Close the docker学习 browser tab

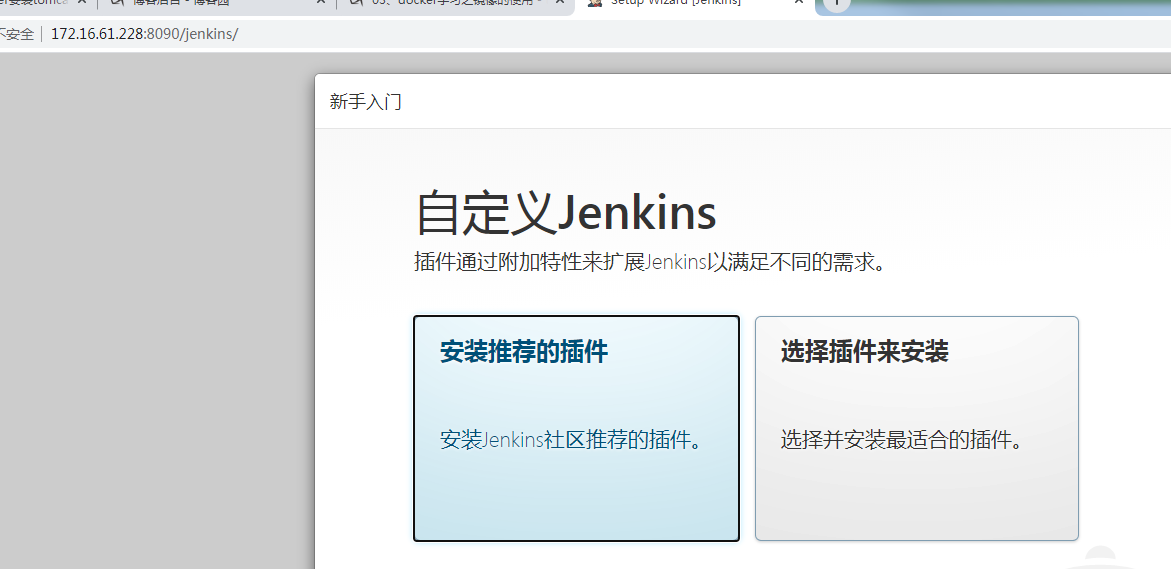pyautogui.click(x=559, y=3)
